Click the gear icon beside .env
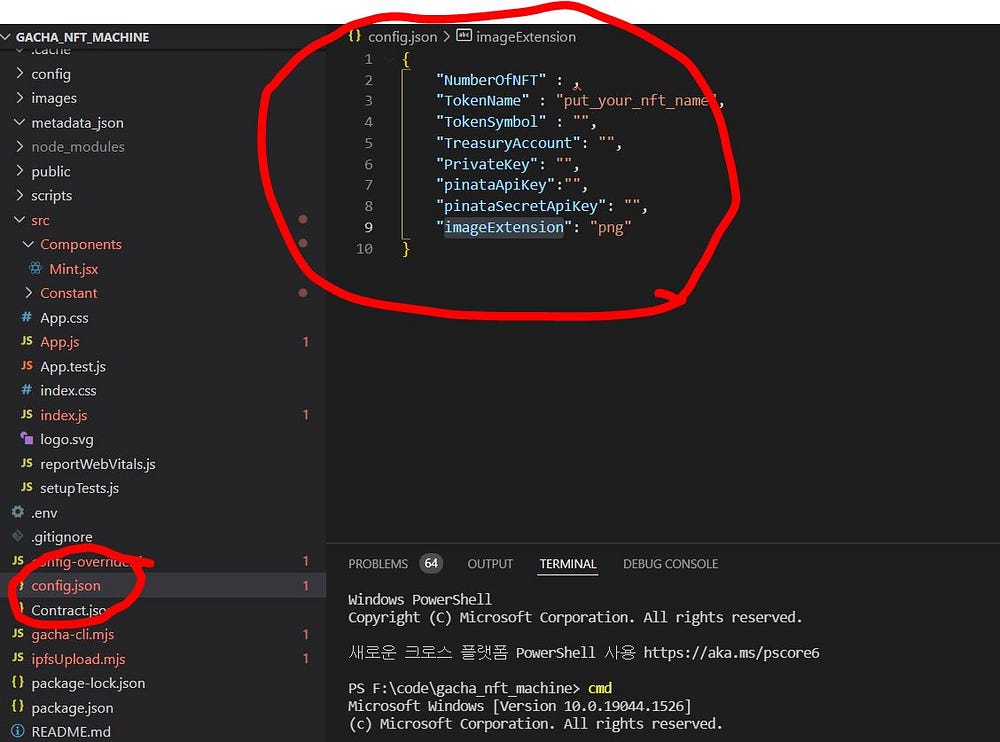The width and height of the screenshot is (1000, 742). coord(18,512)
